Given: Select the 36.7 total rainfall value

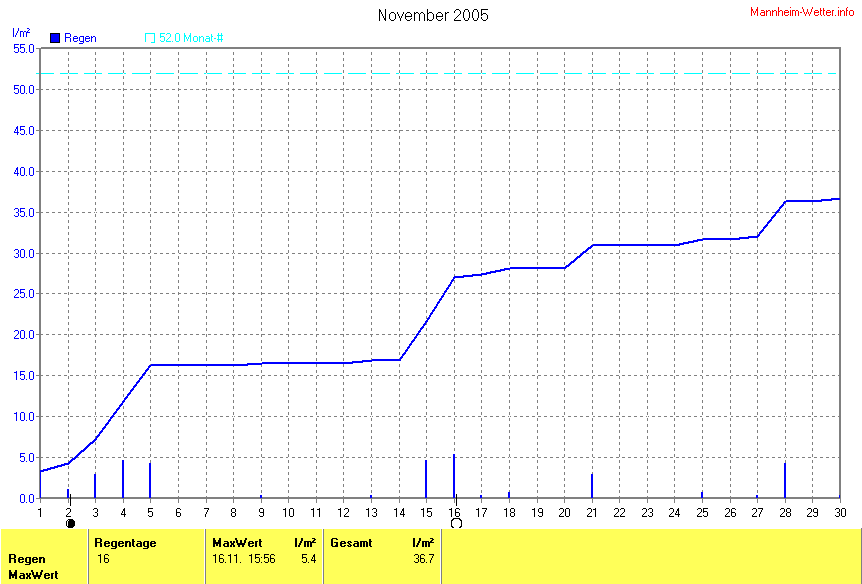Looking at the screenshot, I should pos(424,558).
